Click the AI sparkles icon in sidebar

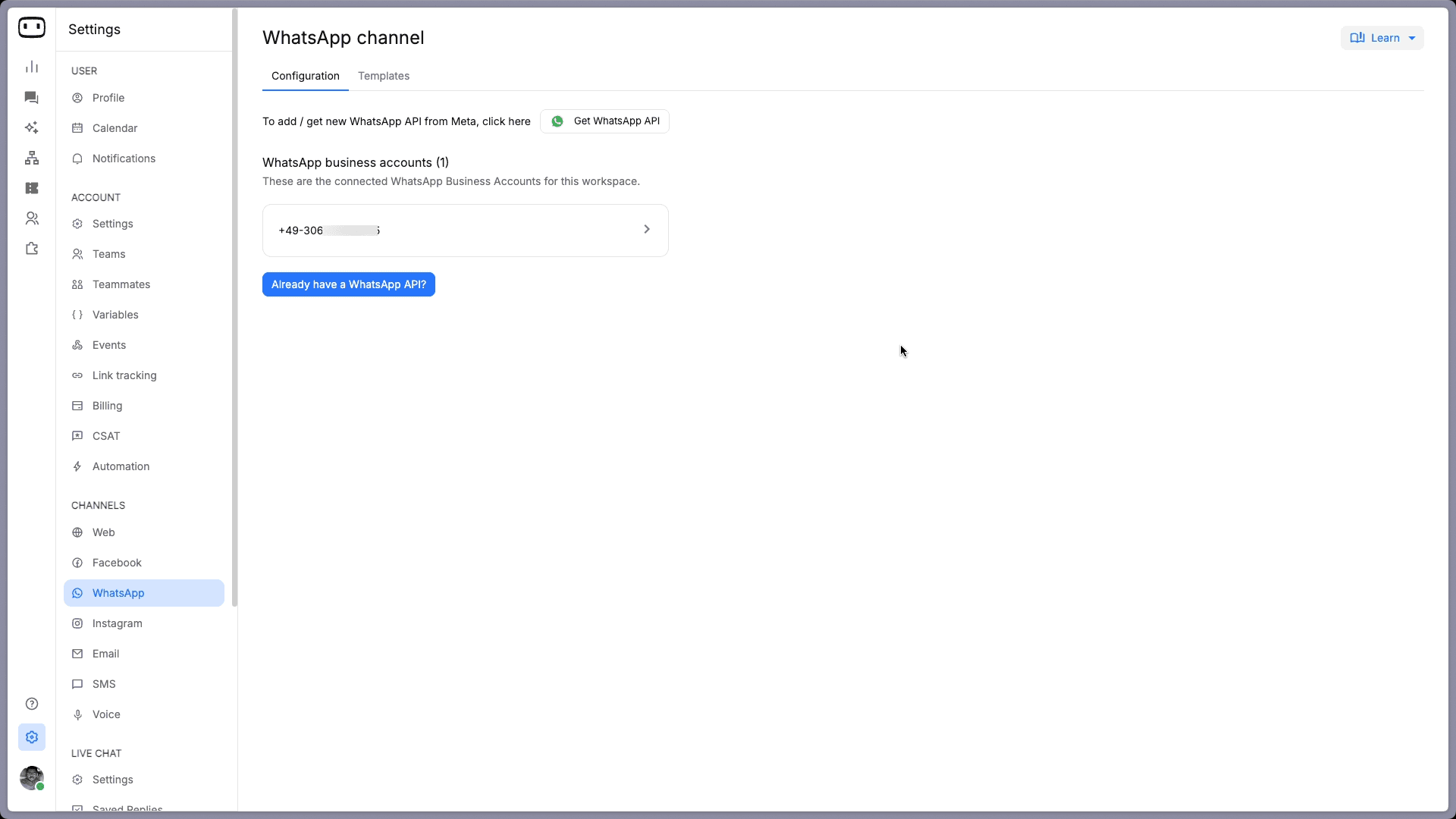click(x=32, y=127)
